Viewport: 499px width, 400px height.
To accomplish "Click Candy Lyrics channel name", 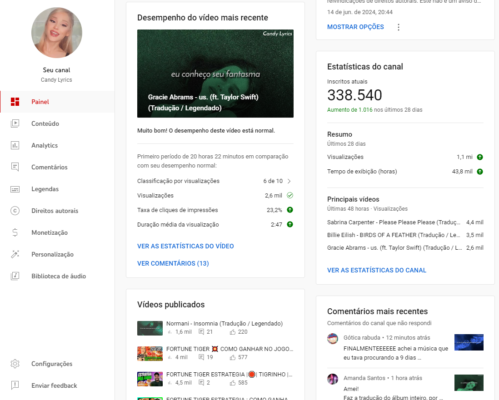I will [x=56, y=80].
